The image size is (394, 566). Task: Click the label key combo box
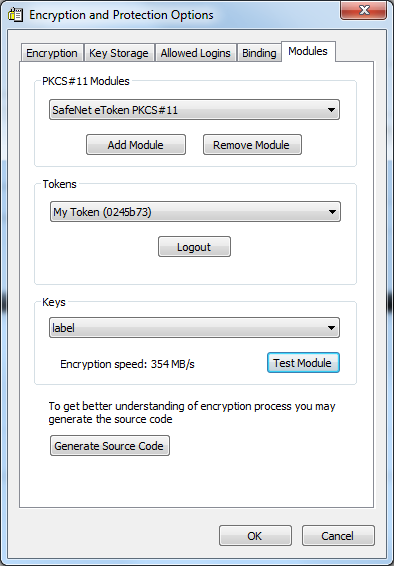194,328
